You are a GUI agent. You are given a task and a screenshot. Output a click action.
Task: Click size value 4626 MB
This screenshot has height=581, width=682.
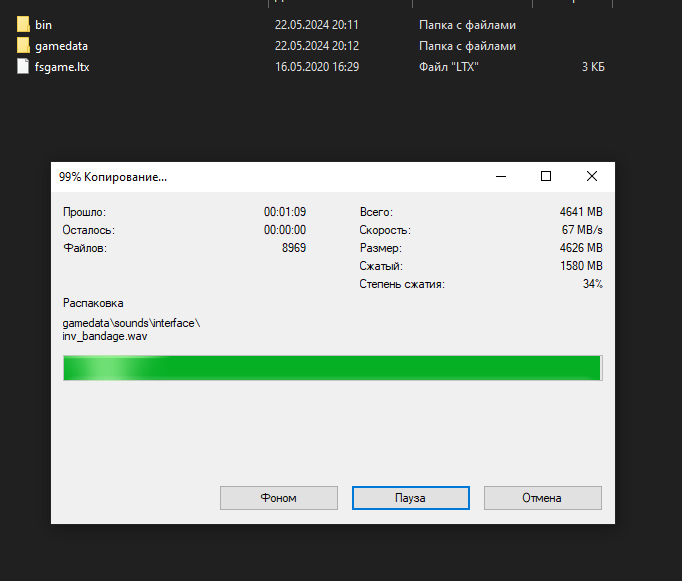(x=581, y=248)
